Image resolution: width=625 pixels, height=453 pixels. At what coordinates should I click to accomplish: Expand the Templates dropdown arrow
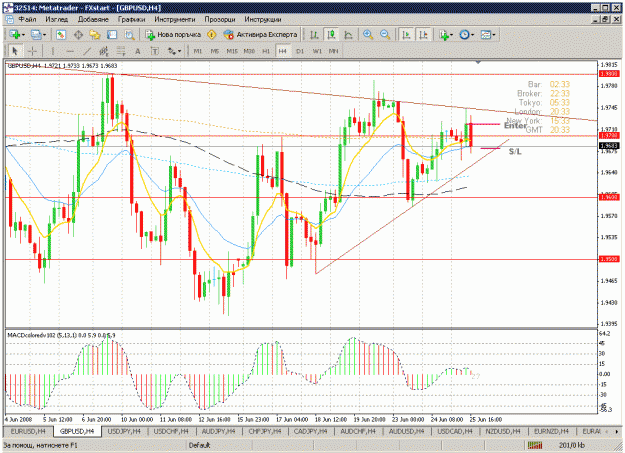tap(494, 35)
